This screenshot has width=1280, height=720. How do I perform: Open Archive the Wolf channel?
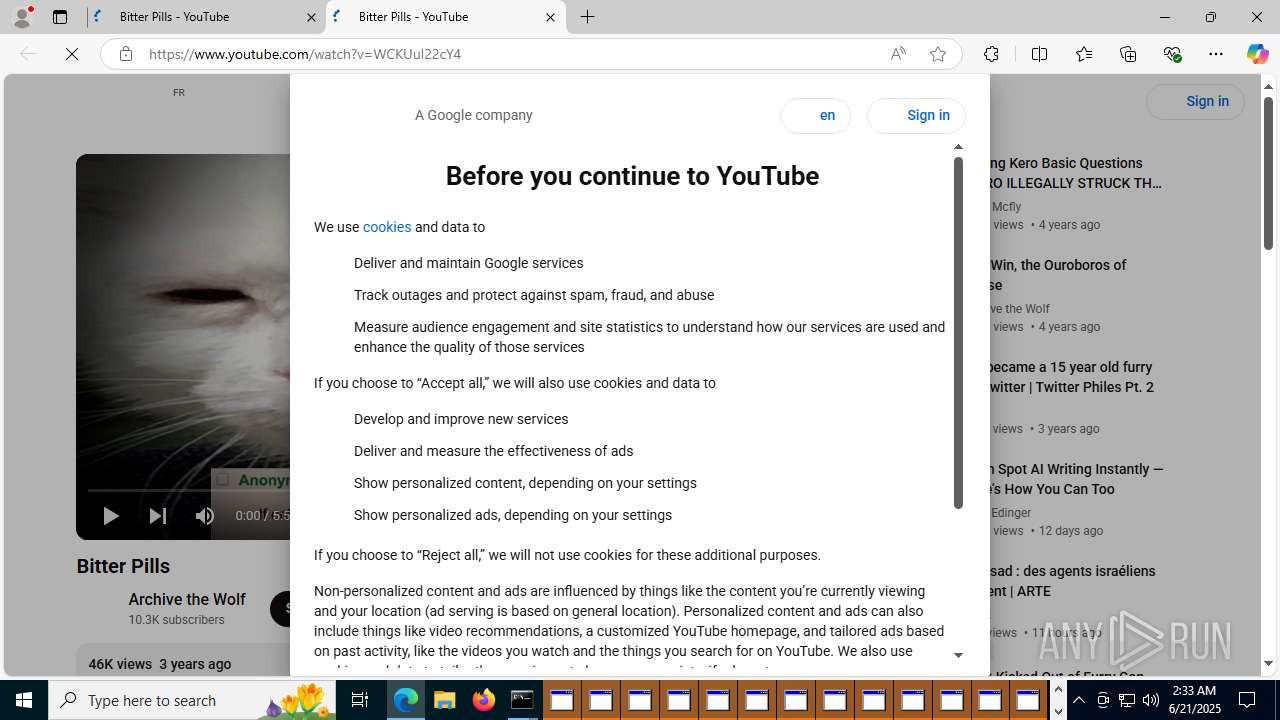(x=186, y=599)
